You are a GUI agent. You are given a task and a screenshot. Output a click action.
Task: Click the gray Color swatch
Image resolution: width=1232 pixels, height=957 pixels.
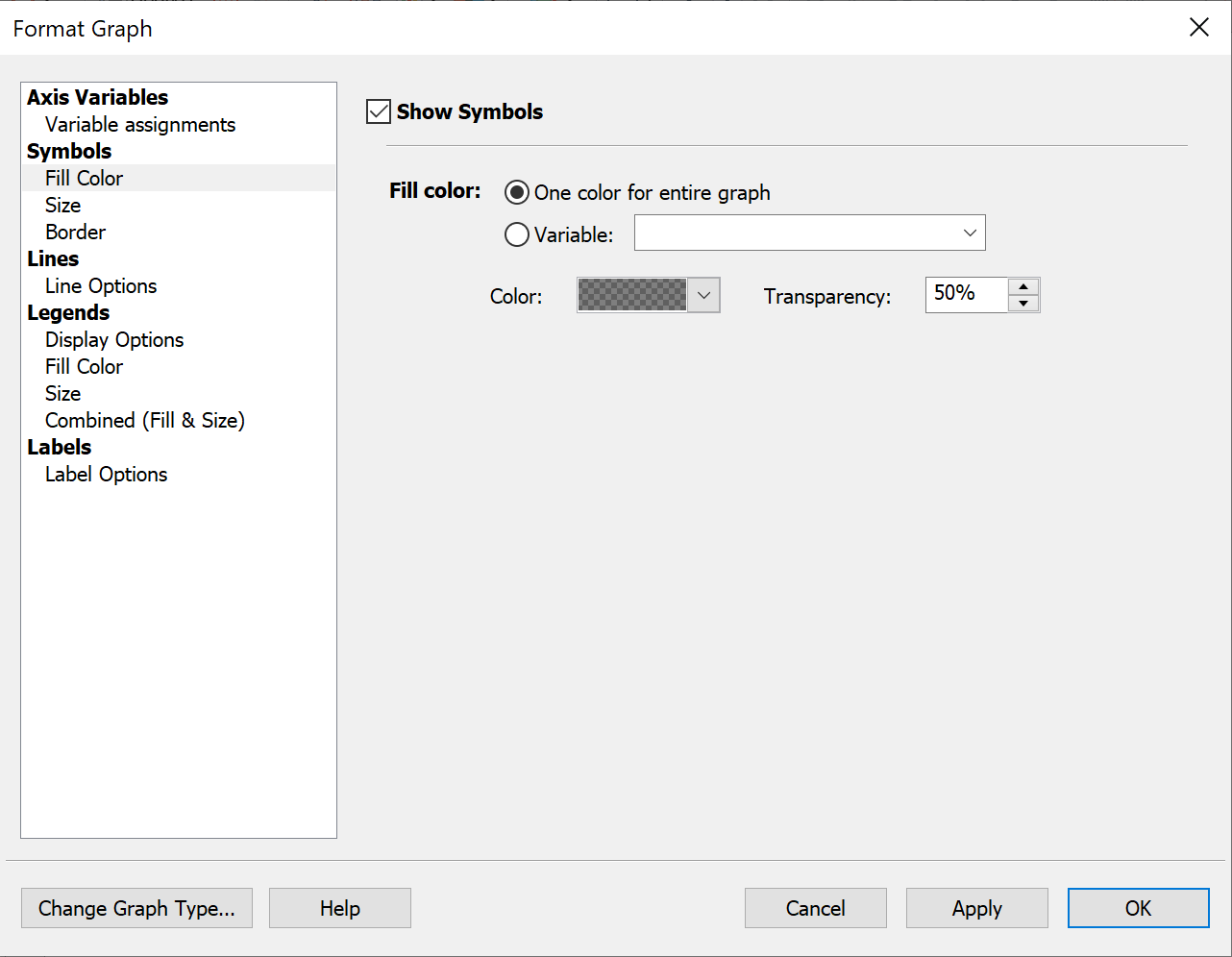click(x=632, y=296)
